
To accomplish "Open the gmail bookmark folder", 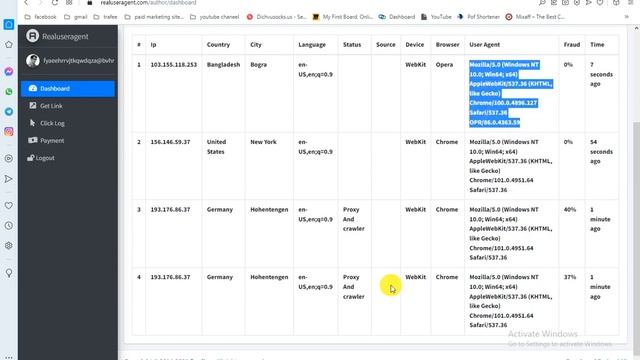I will coord(76,17).
